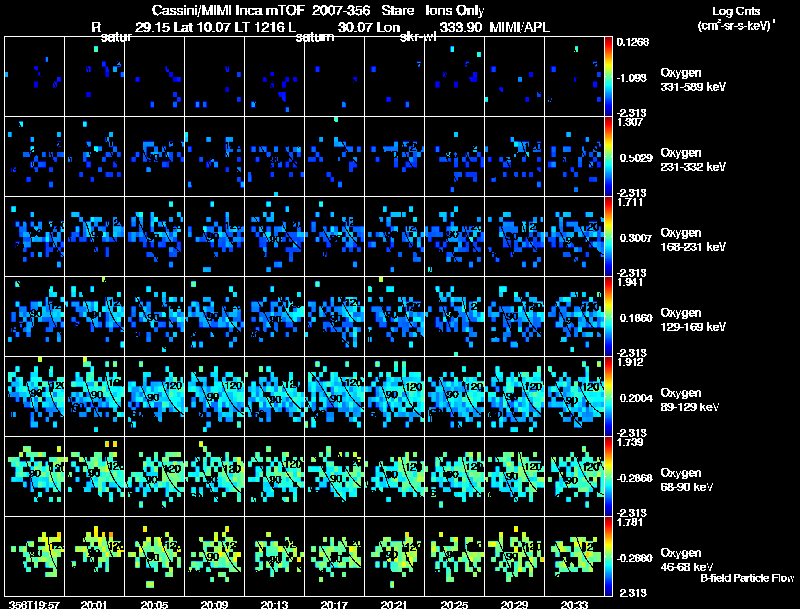The image size is (800, 609).
Task: Open the 46-68 keV panel at 20:01
Action: [x=94, y=557]
